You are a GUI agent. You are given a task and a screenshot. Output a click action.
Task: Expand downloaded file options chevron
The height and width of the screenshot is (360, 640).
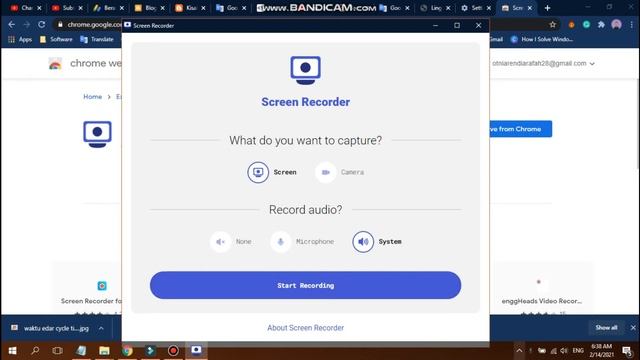(101, 328)
